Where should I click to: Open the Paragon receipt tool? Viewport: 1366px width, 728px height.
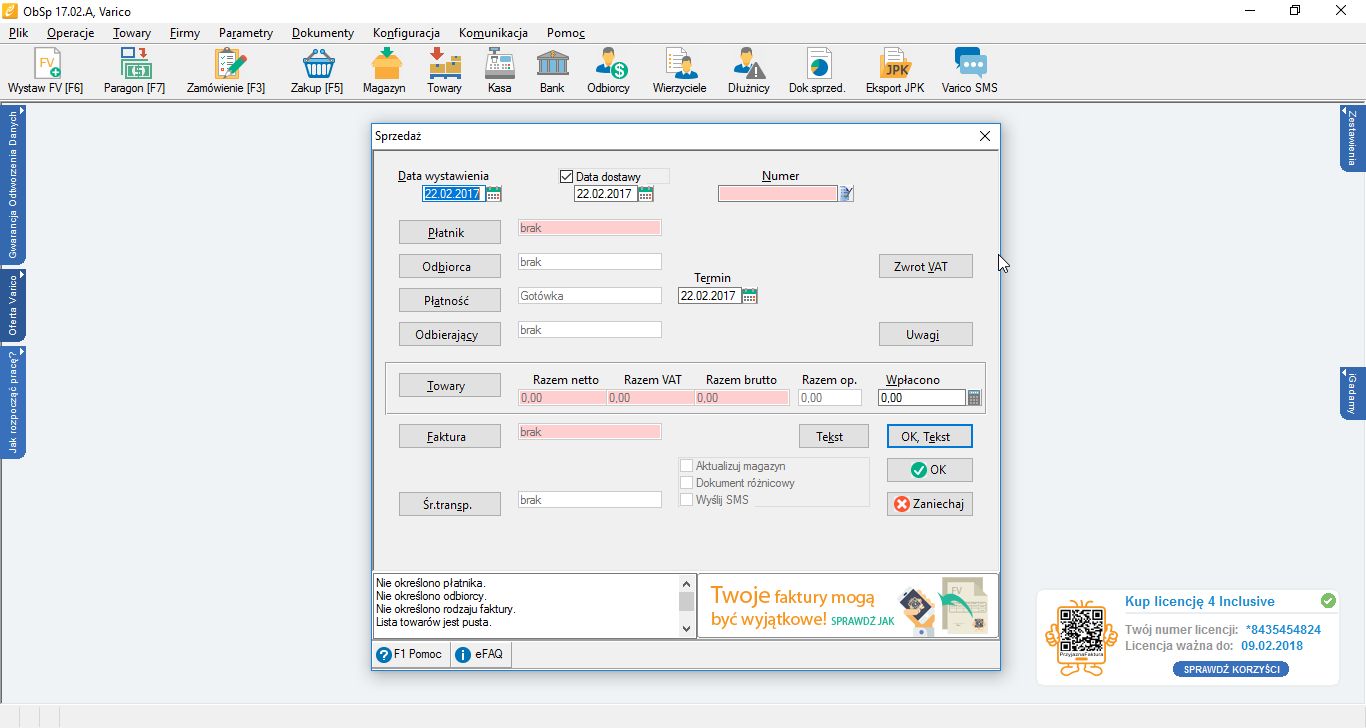click(135, 71)
